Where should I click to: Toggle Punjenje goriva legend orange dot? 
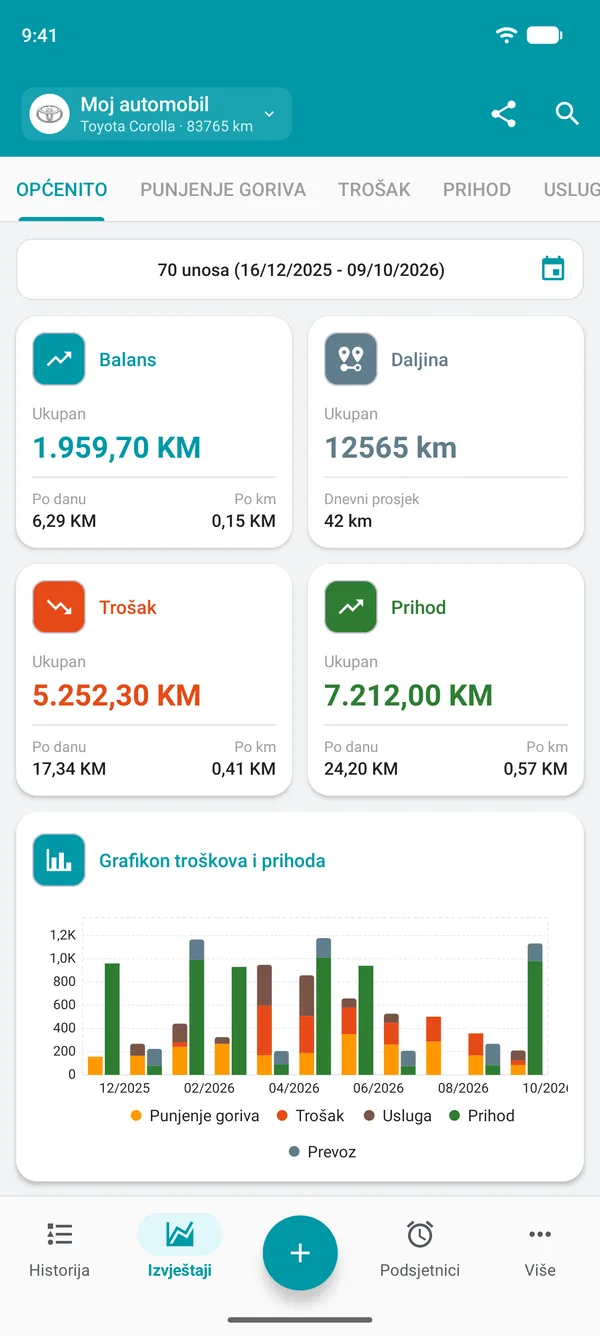click(x=137, y=1116)
